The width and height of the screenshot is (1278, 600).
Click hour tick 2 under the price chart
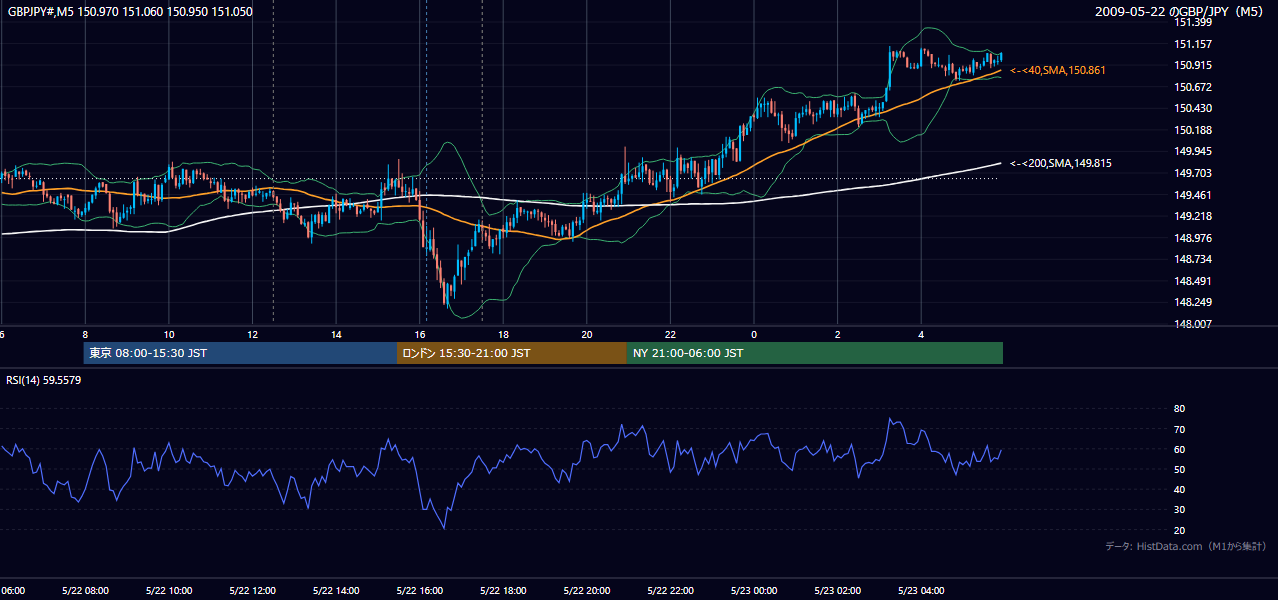click(x=838, y=334)
